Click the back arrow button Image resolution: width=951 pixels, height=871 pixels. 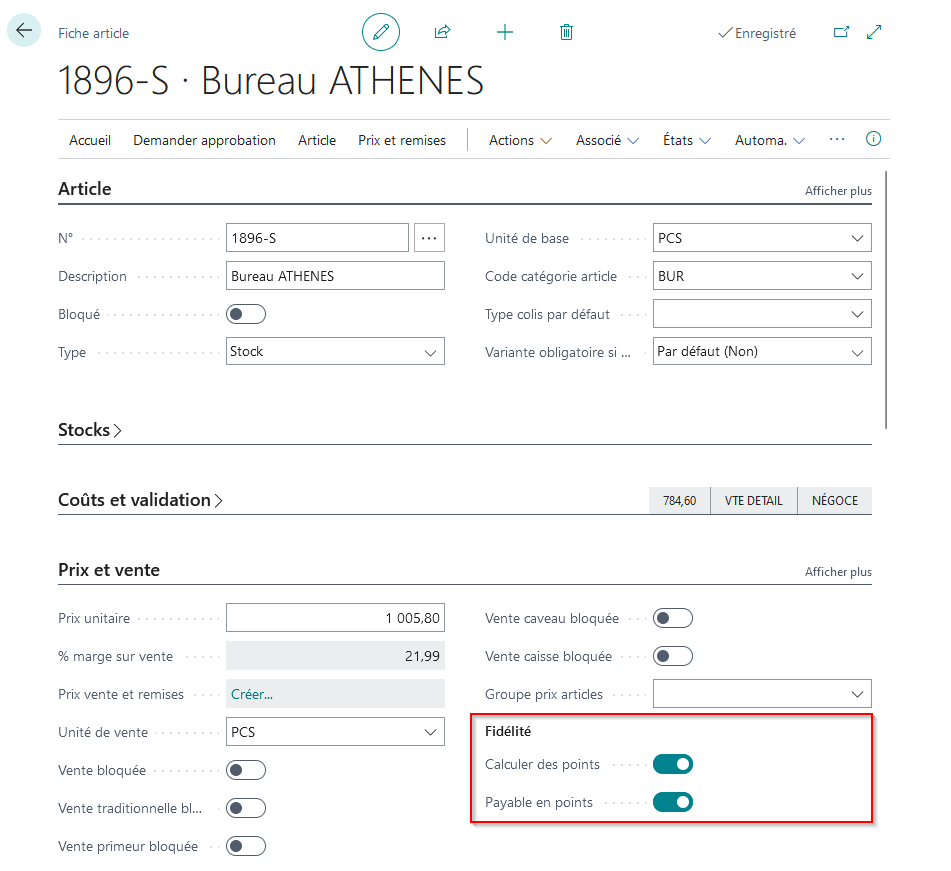click(x=24, y=30)
